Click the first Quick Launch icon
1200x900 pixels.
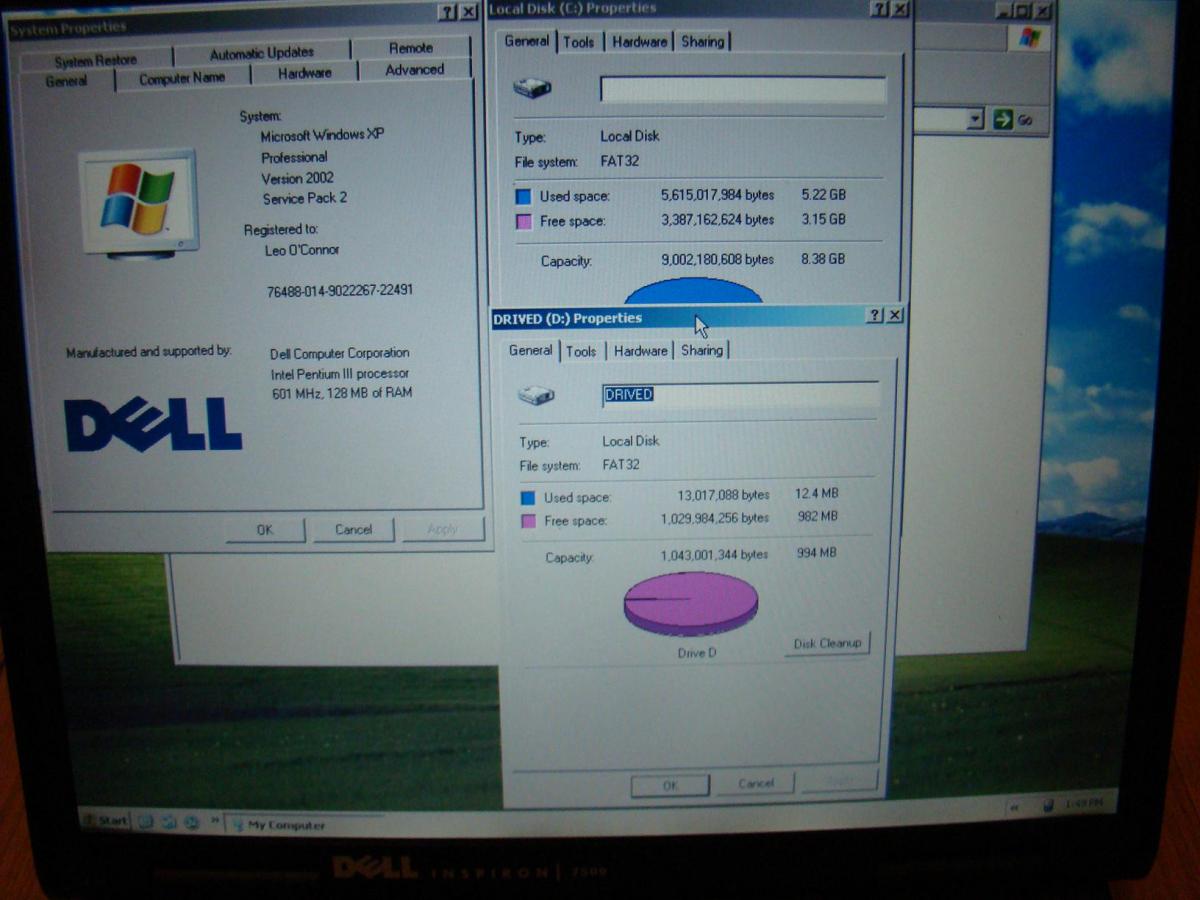pos(146,822)
